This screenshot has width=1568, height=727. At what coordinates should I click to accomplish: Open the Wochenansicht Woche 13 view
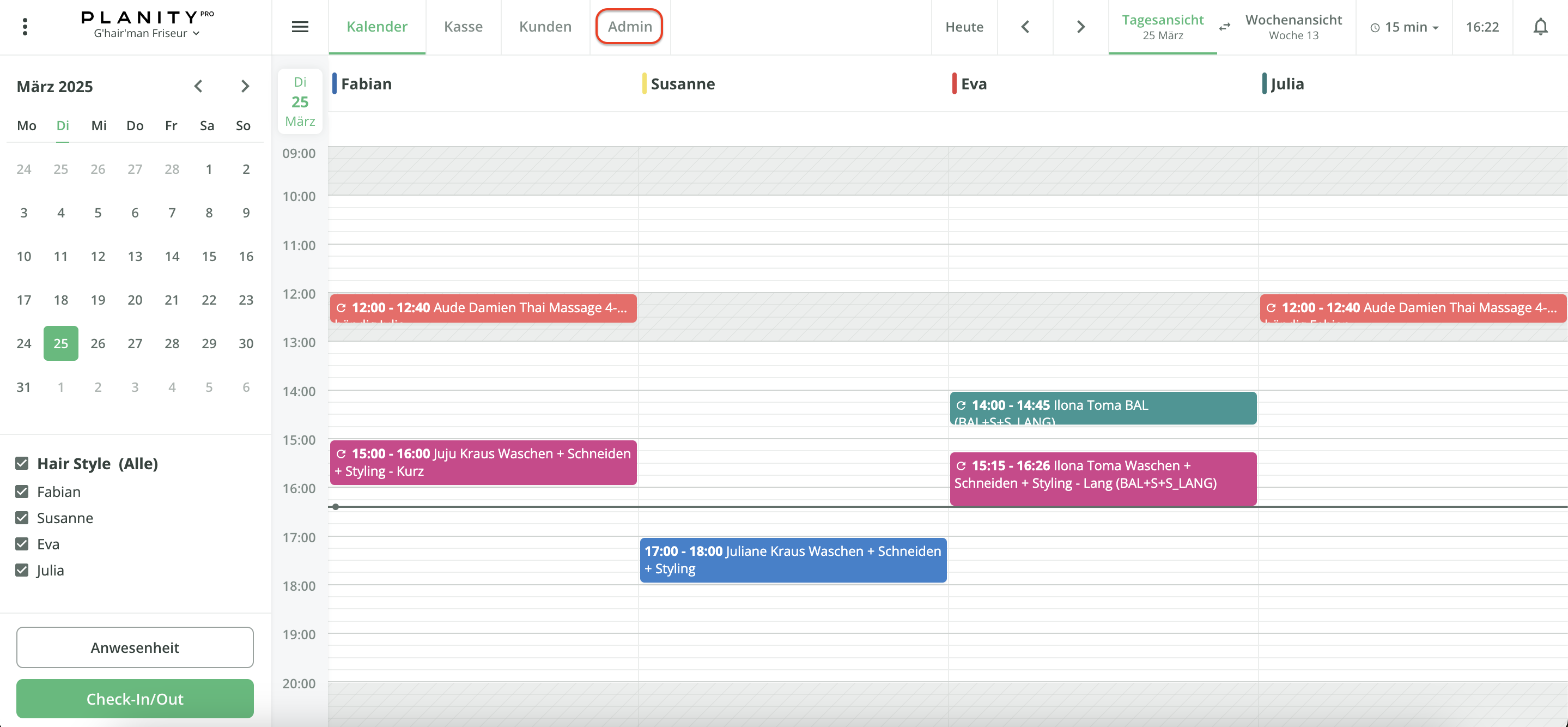[1293, 27]
